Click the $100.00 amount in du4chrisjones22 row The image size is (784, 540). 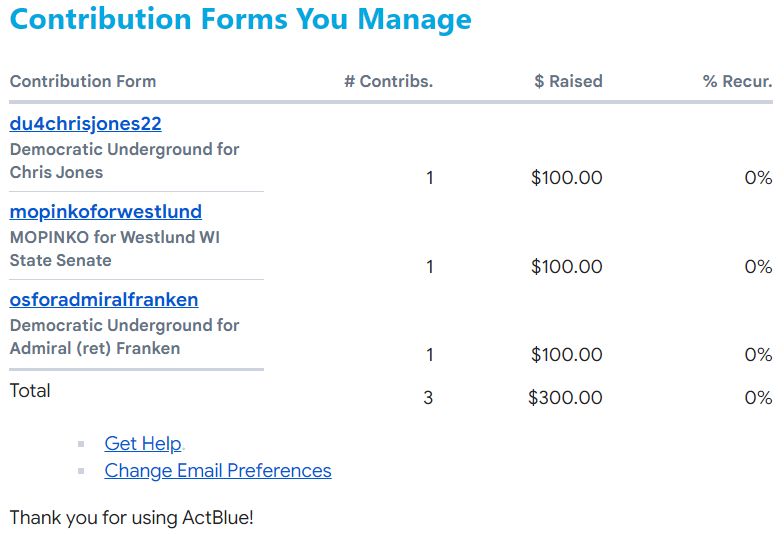566,179
